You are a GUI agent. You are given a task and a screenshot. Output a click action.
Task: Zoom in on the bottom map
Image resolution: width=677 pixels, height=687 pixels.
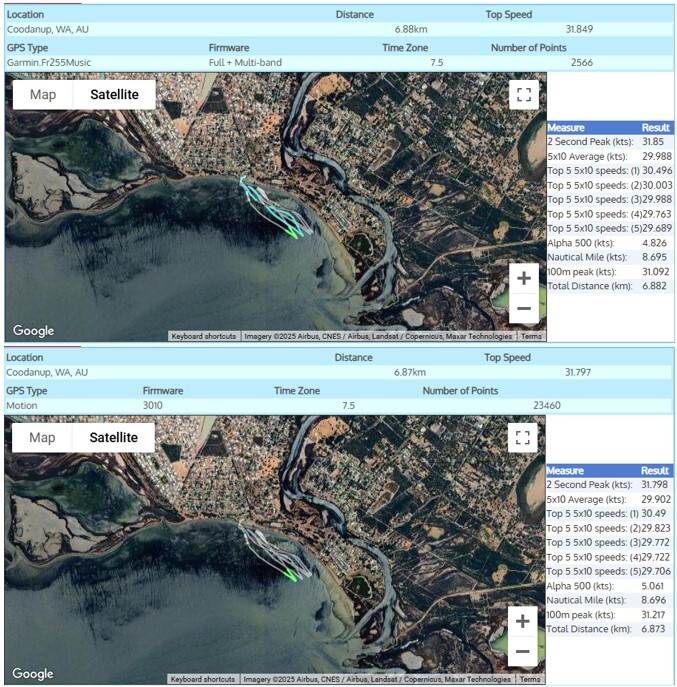[523, 621]
